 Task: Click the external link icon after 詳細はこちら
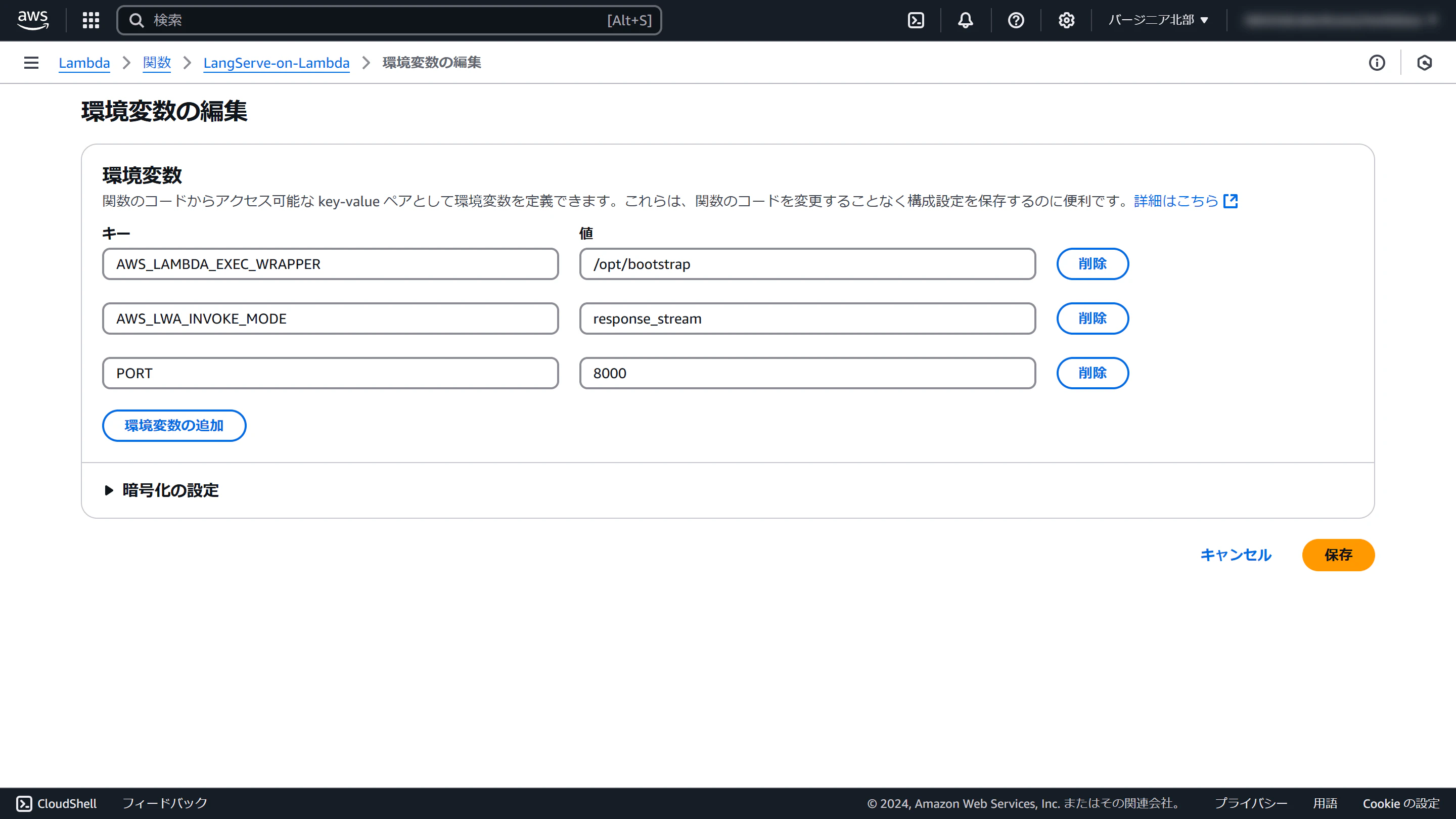1231,201
